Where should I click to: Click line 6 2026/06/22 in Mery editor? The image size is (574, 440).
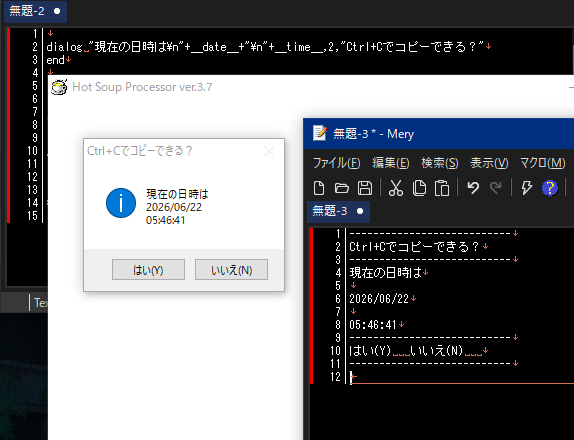click(x=379, y=299)
